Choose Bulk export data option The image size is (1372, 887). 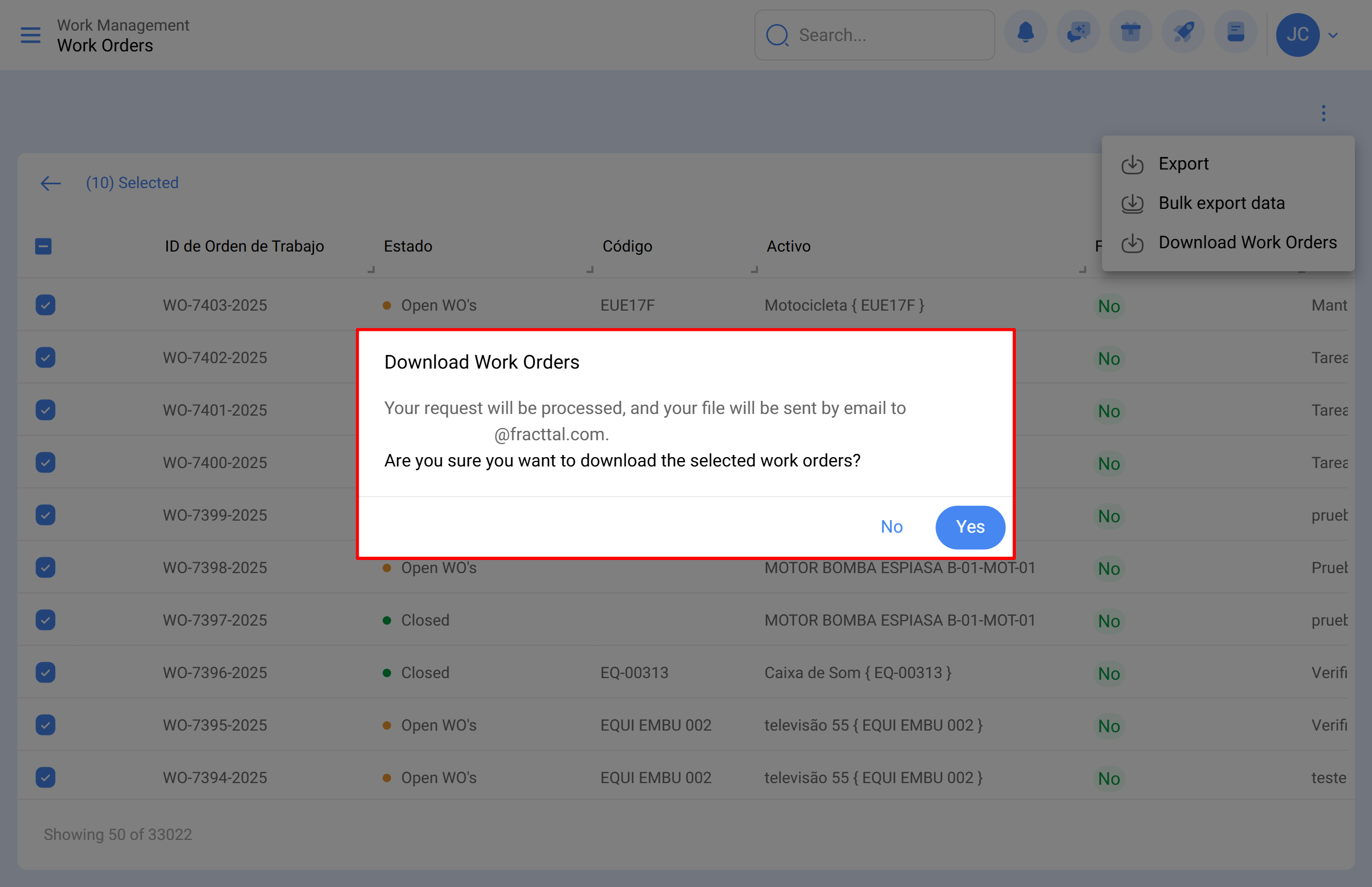pyautogui.click(x=1228, y=203)
